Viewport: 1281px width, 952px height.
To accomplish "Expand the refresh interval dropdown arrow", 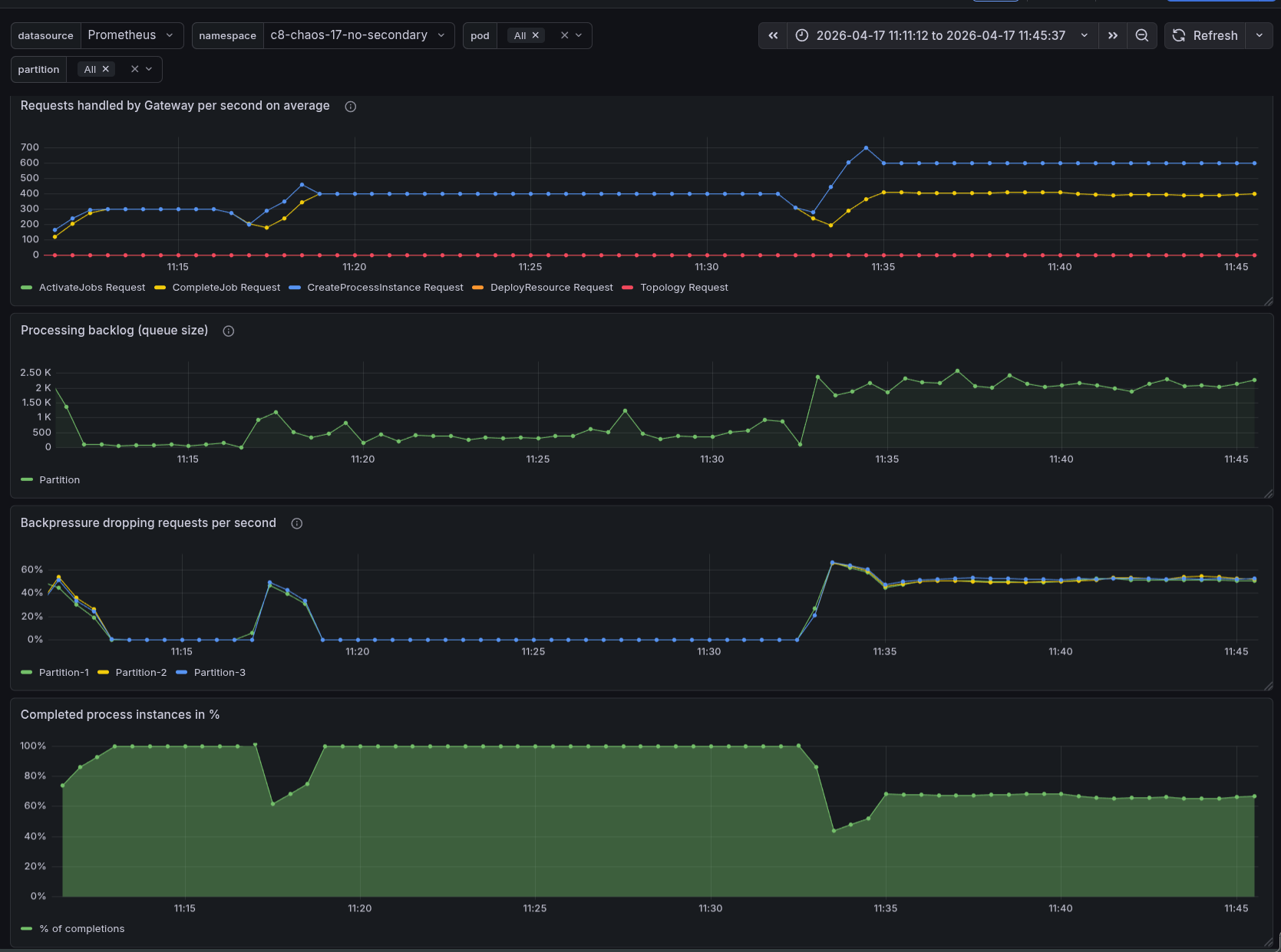I will [1259, 35].
